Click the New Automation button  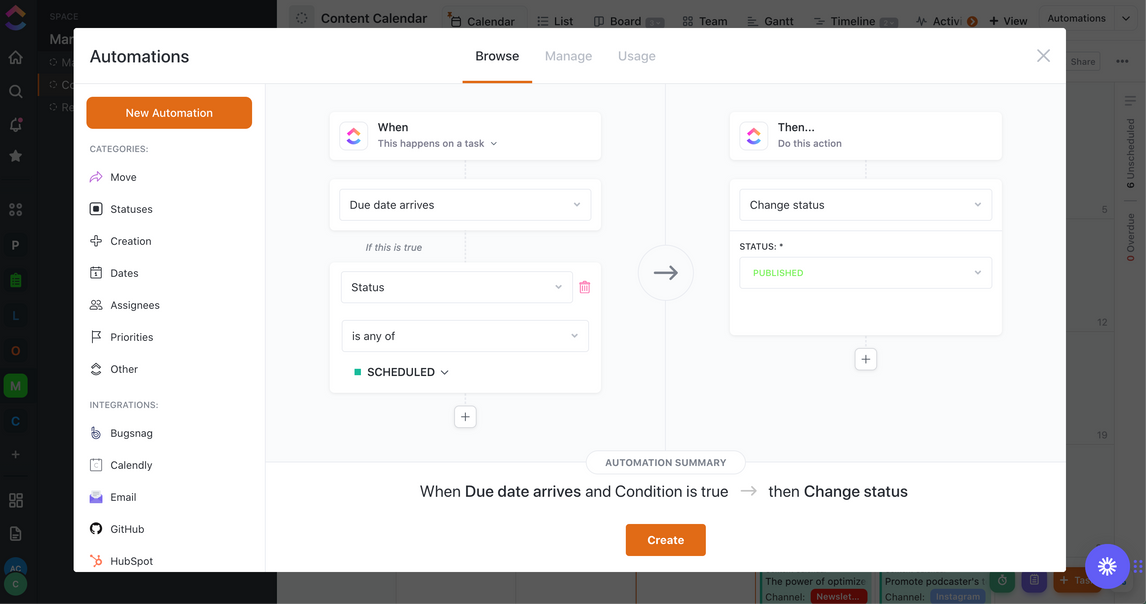tap(169, 113)
